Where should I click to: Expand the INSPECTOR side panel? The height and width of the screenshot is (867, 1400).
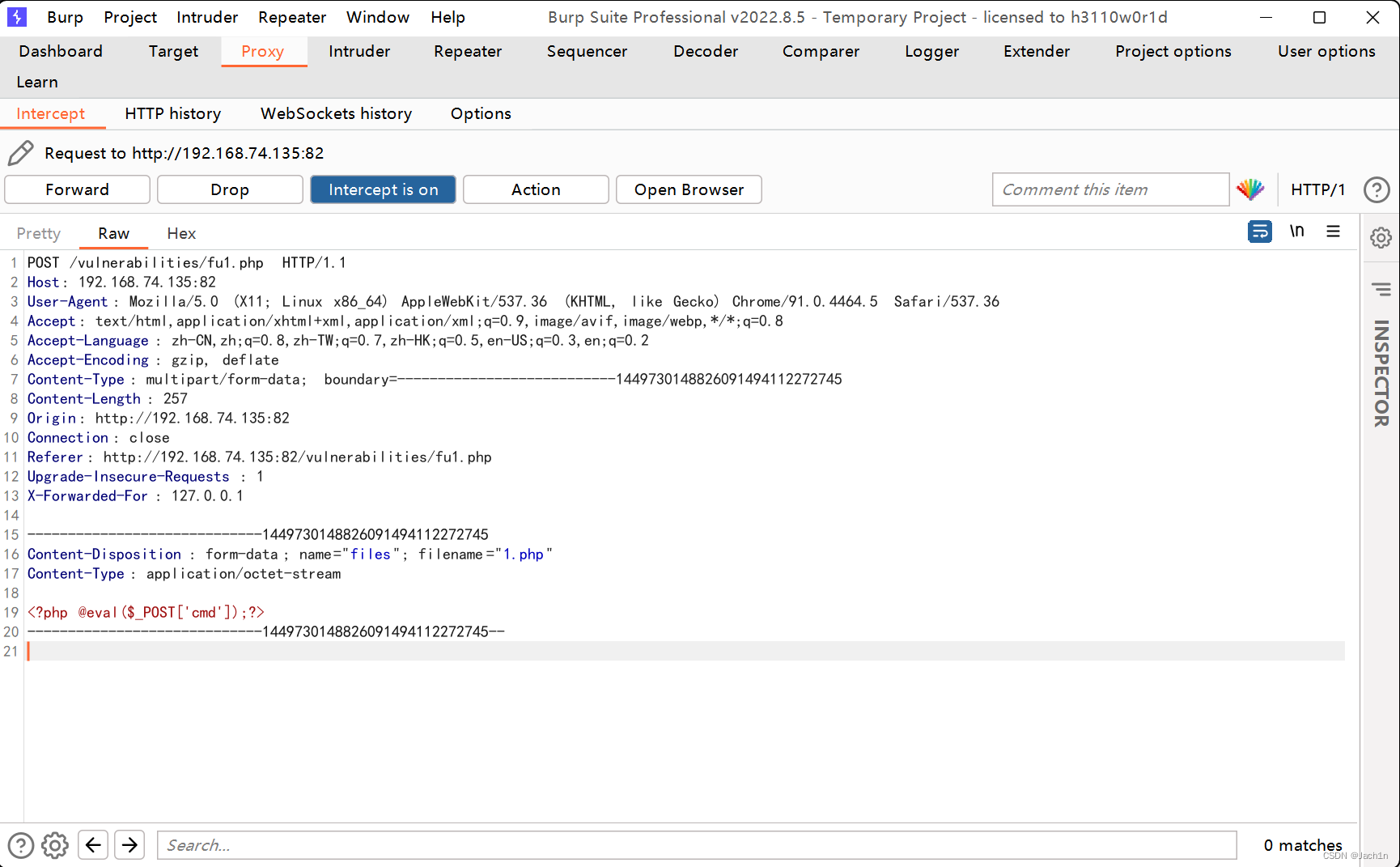[x=1381, y=373]
